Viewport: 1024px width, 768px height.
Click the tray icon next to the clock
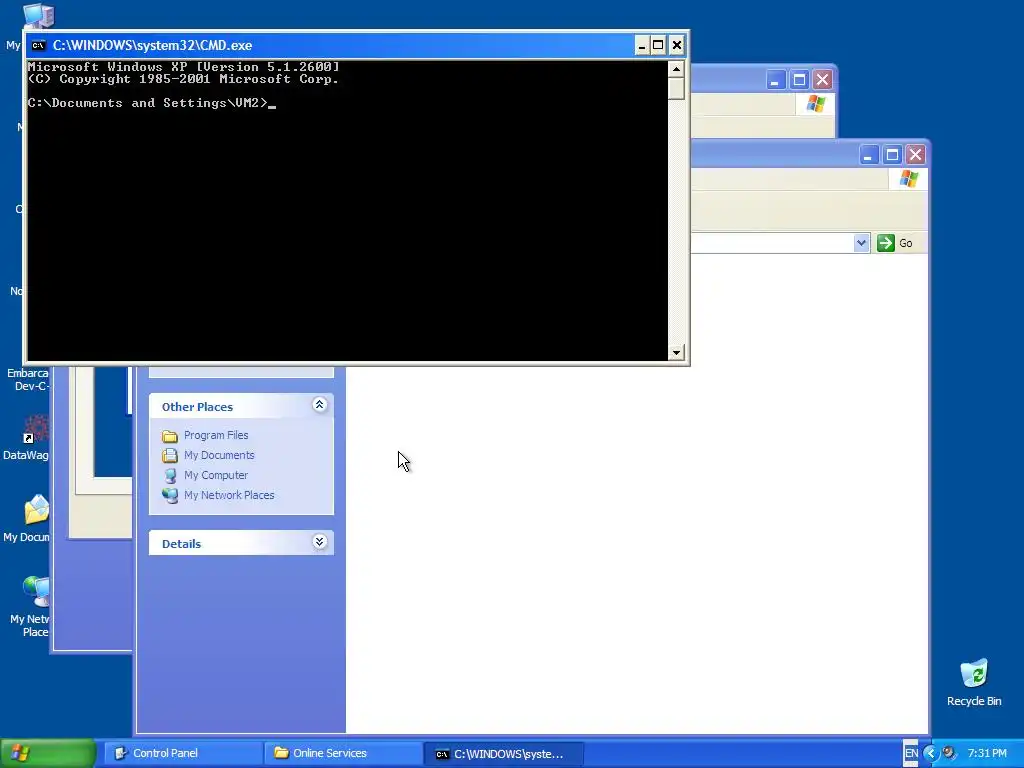950,753
